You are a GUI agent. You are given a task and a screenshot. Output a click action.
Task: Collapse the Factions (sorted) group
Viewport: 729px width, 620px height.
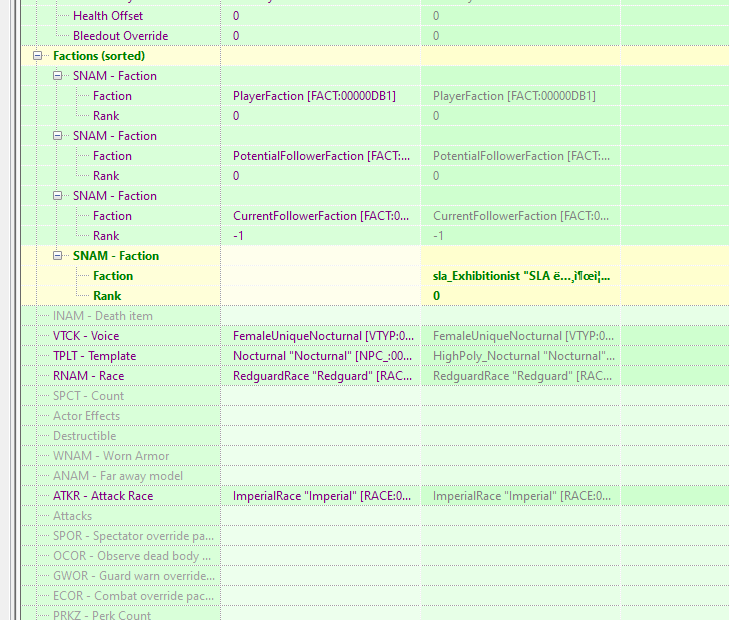(38, 56)
